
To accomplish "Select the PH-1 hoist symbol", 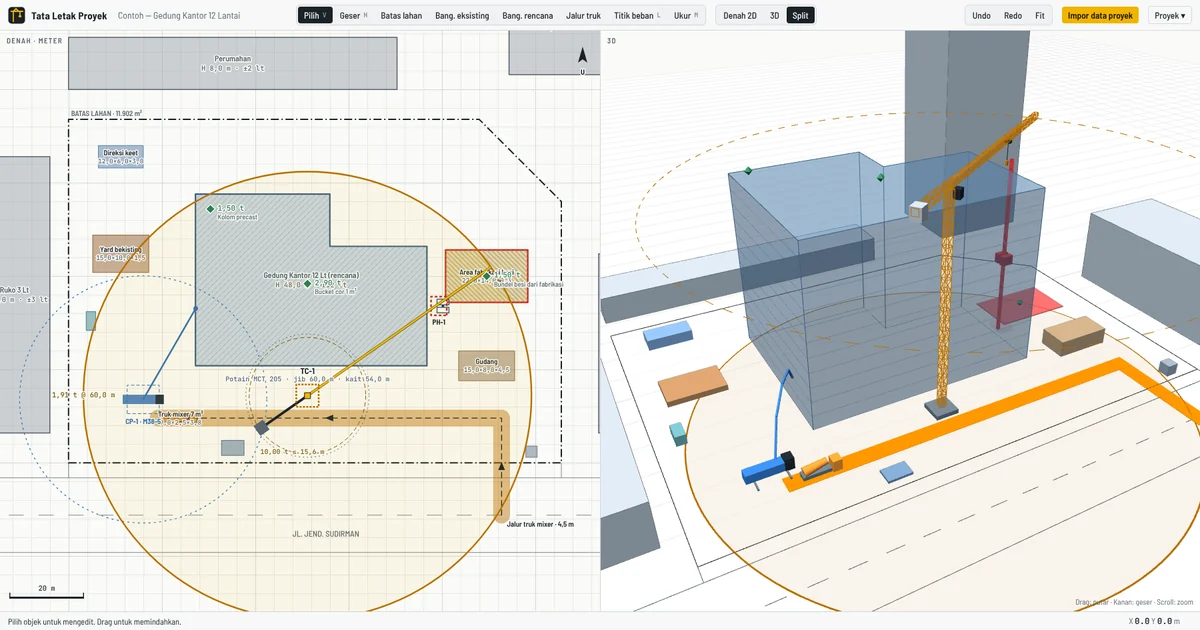I will (440, 306).
